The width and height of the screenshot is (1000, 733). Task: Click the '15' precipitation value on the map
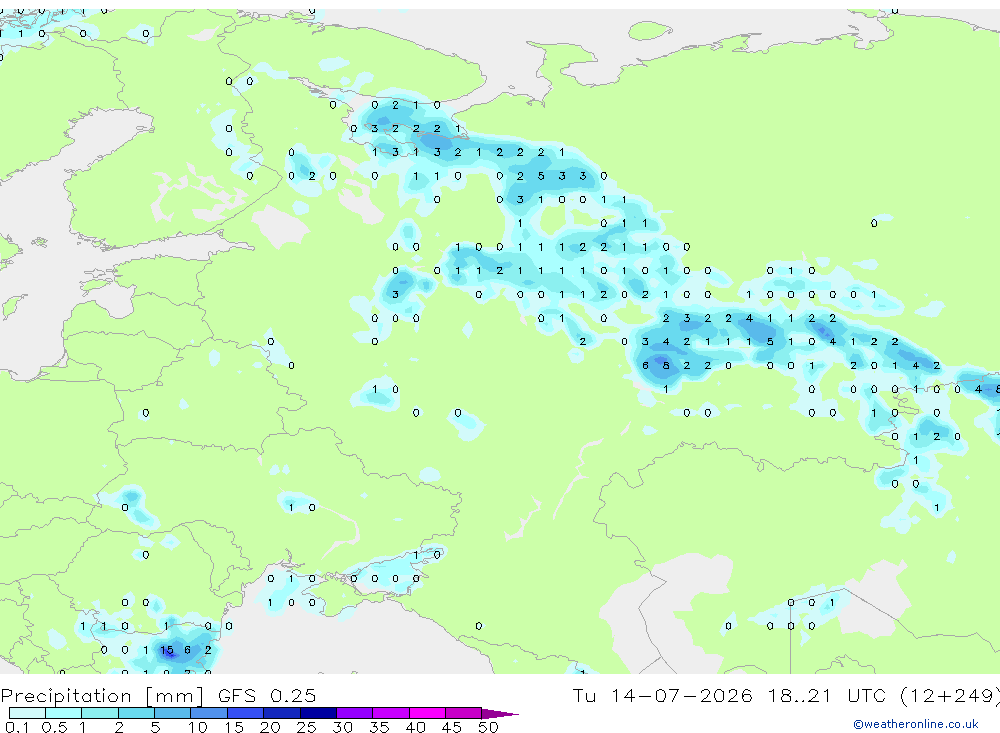(x=166, y=650)
